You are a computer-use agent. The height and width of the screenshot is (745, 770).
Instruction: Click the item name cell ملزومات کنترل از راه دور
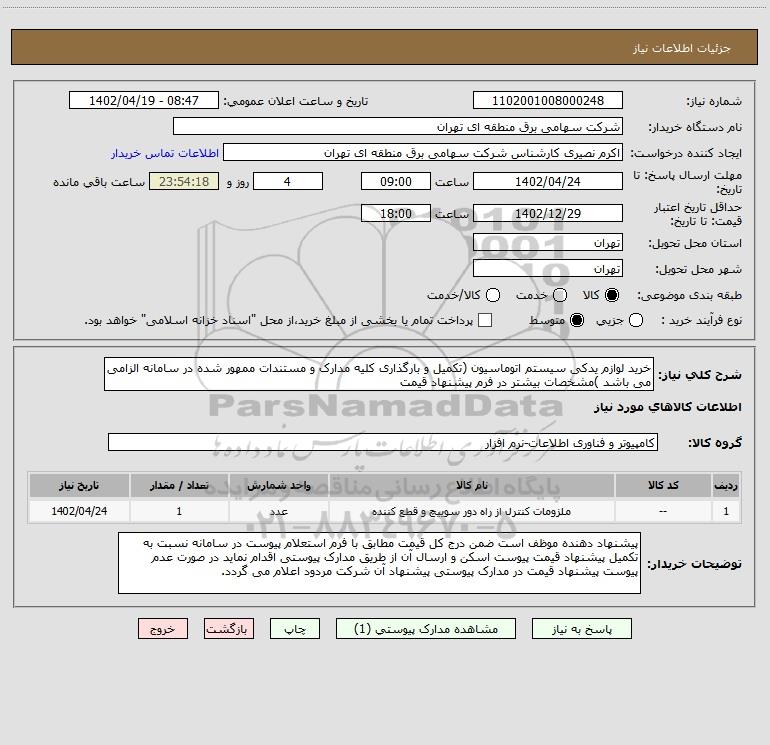click(x=471, y=511)
